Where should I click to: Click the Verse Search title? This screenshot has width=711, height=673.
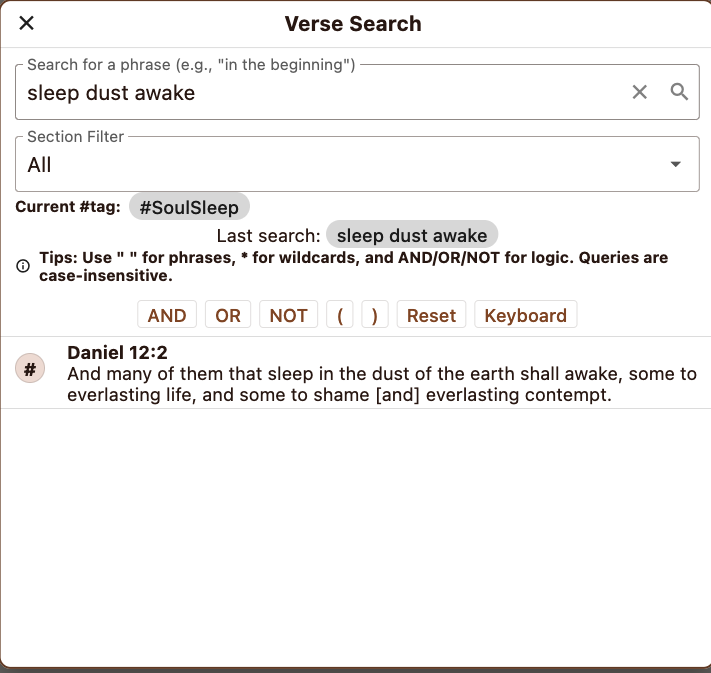pyautogui.click(x=353, y=24)
